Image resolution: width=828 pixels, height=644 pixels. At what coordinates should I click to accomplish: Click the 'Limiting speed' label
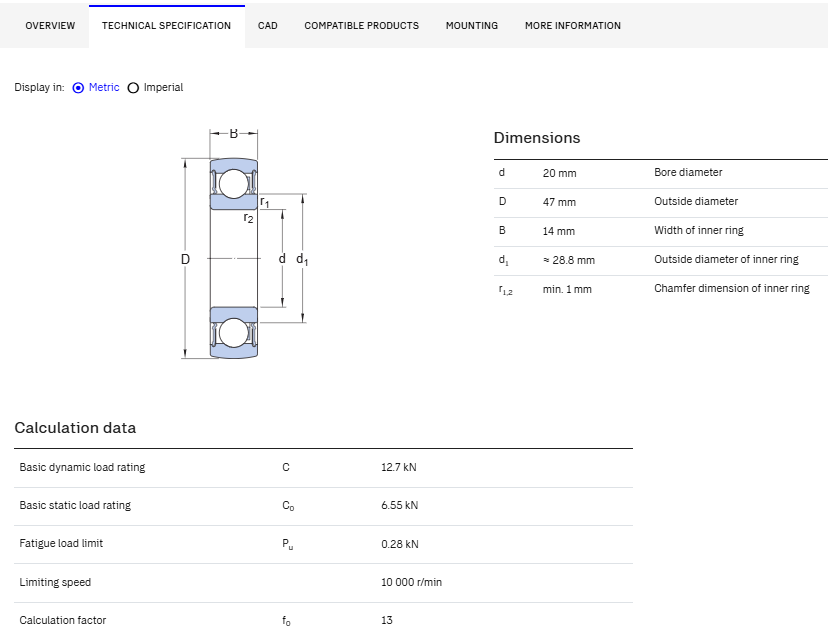click(55, 583)
